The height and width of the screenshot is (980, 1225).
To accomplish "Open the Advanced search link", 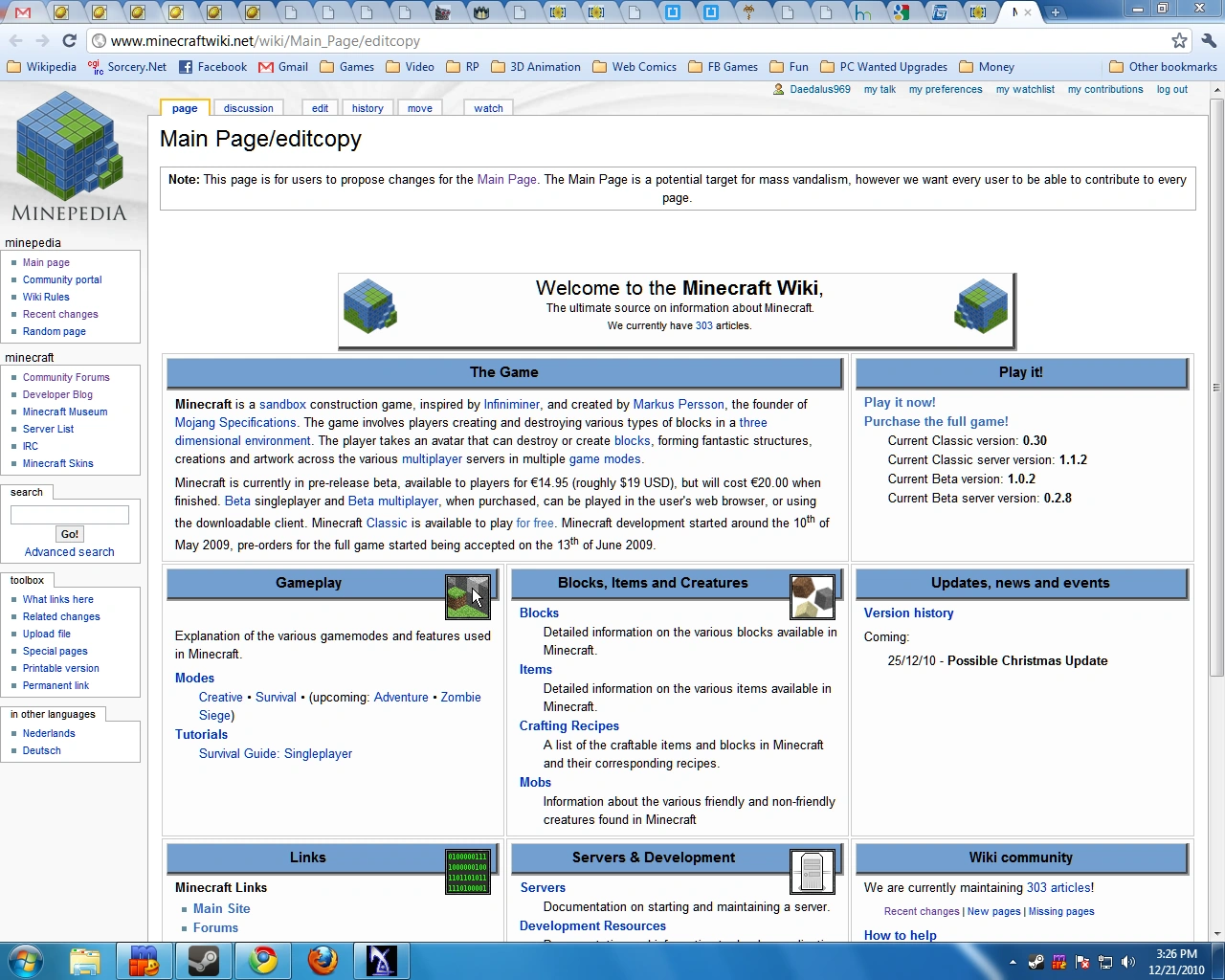I will [69, 552].
